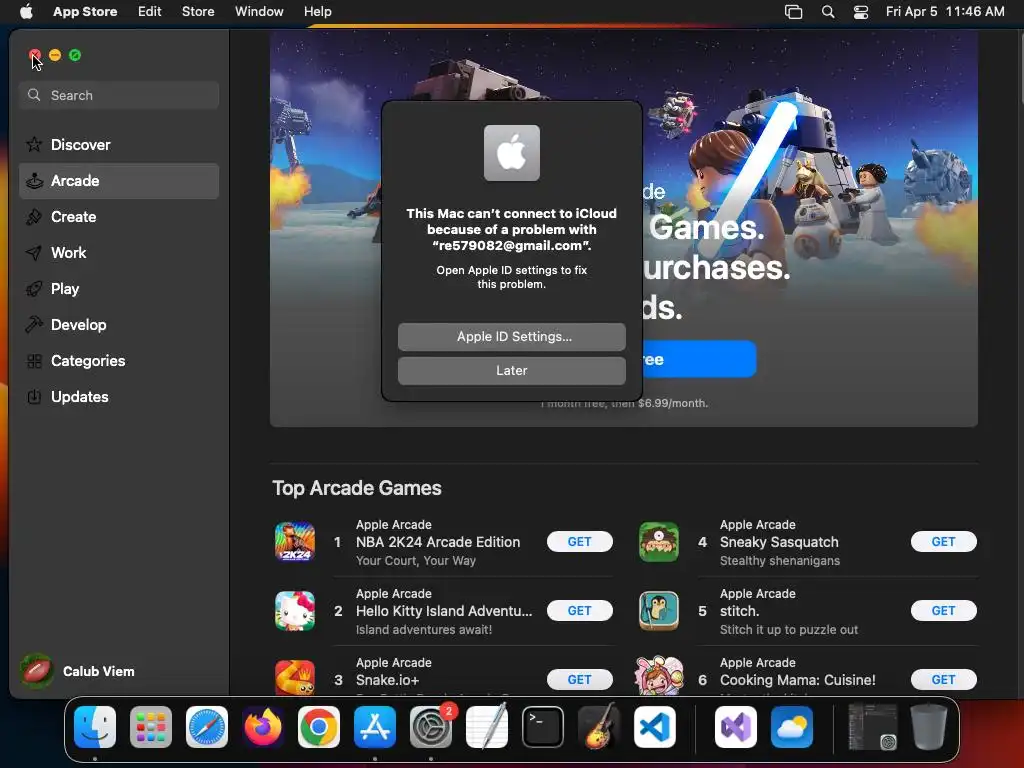
Task: Click the date and time in menu bar
Action: 945,12
